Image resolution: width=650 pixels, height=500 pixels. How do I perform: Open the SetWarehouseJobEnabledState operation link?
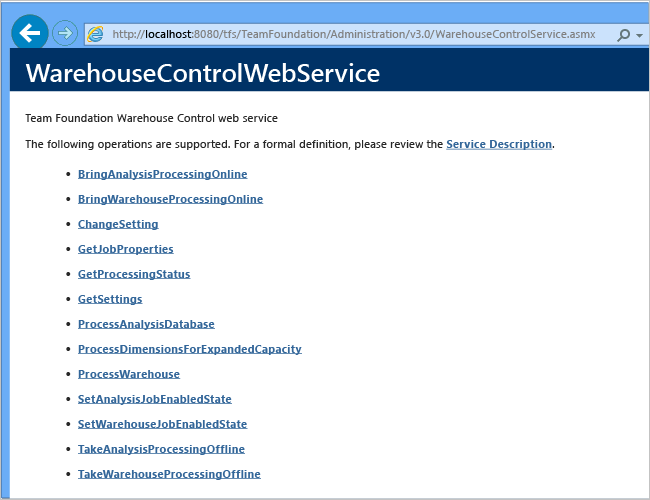pyautogui.click(x=162, y=424)
